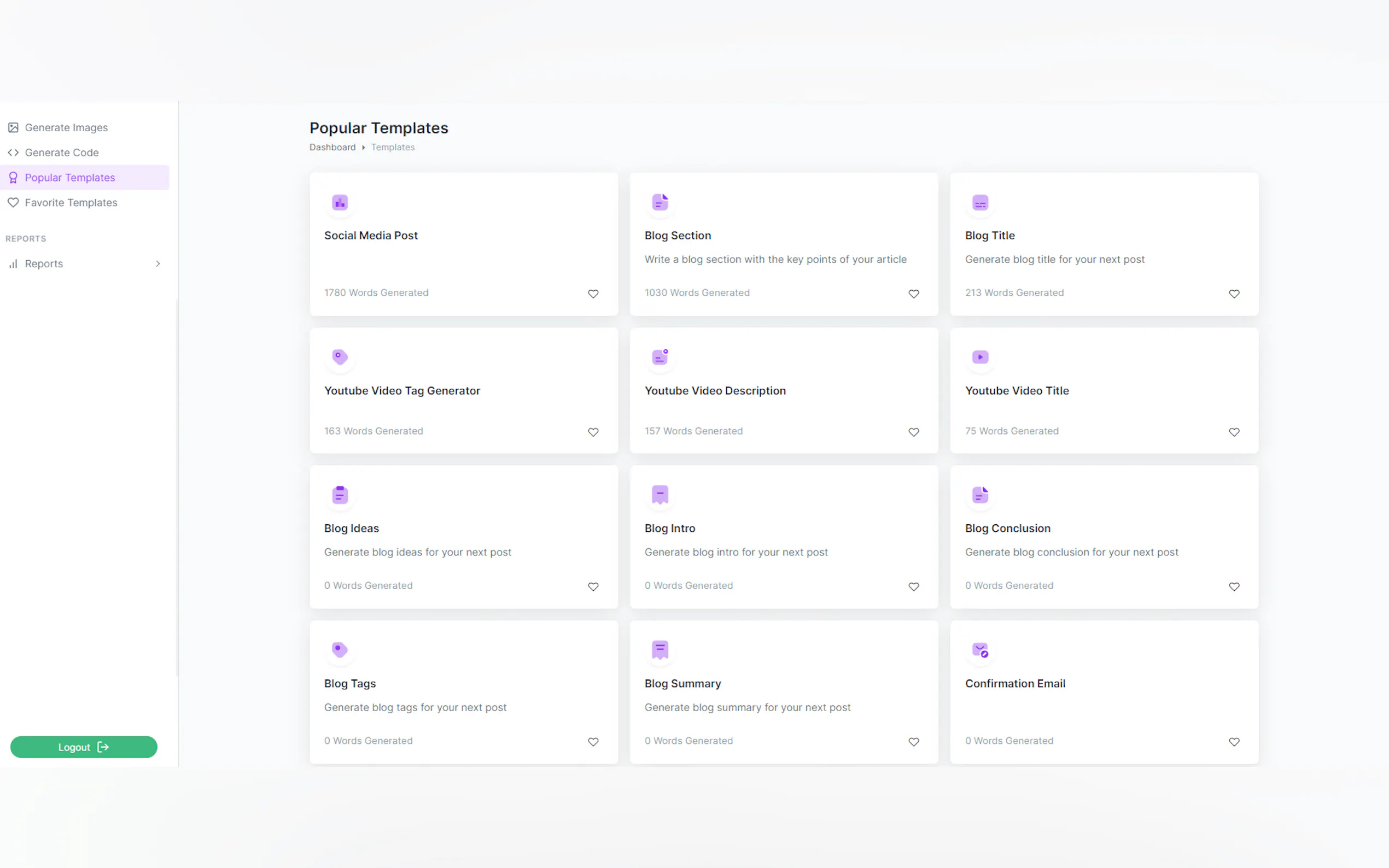The image size is (1389, 868).
Task: Click the green Logout button
Action: (x=84, y=747)
